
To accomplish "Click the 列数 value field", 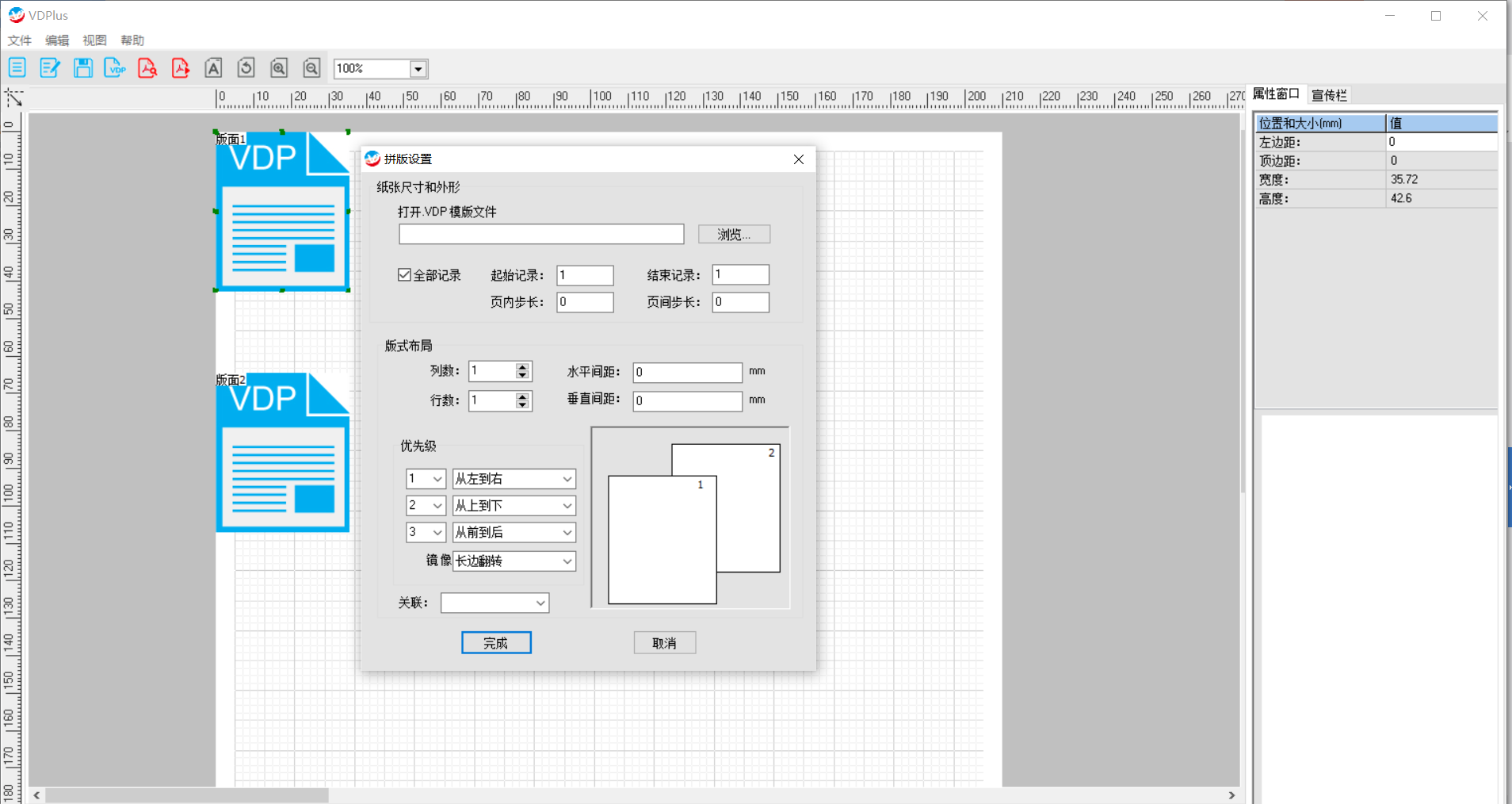I will (x=491, y=371).
